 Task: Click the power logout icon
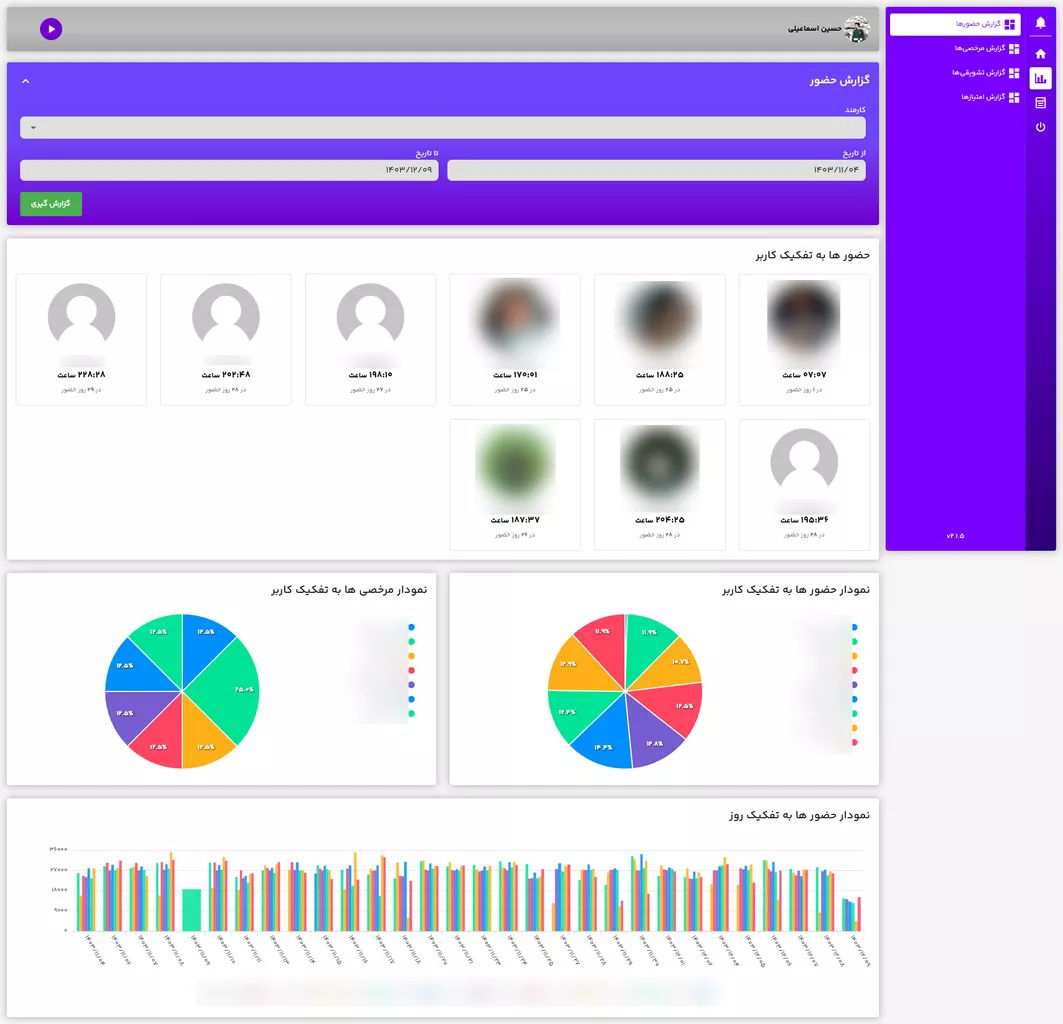coord(1040,127)
